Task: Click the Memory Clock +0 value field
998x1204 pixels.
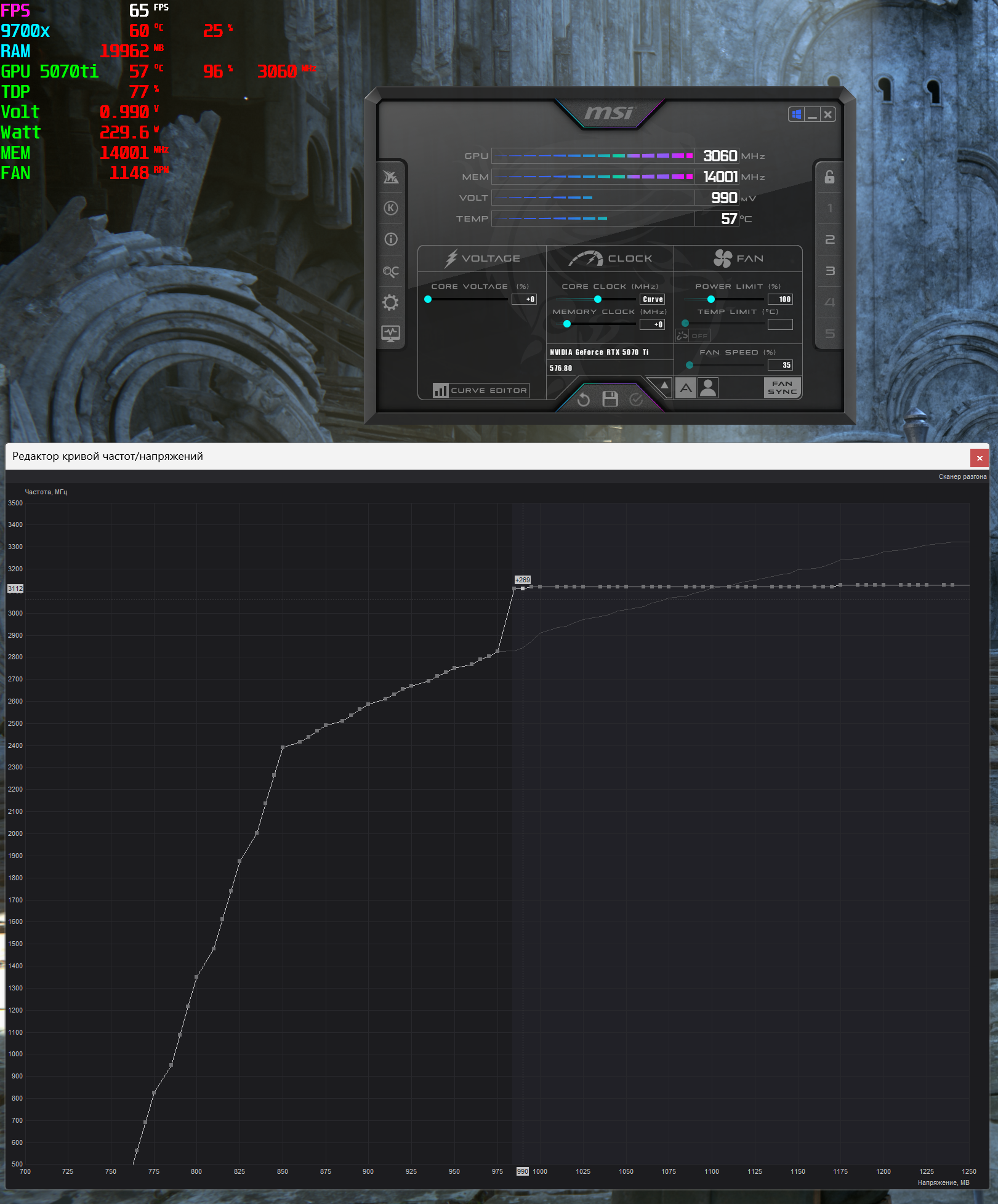Action: coord(652,324)
